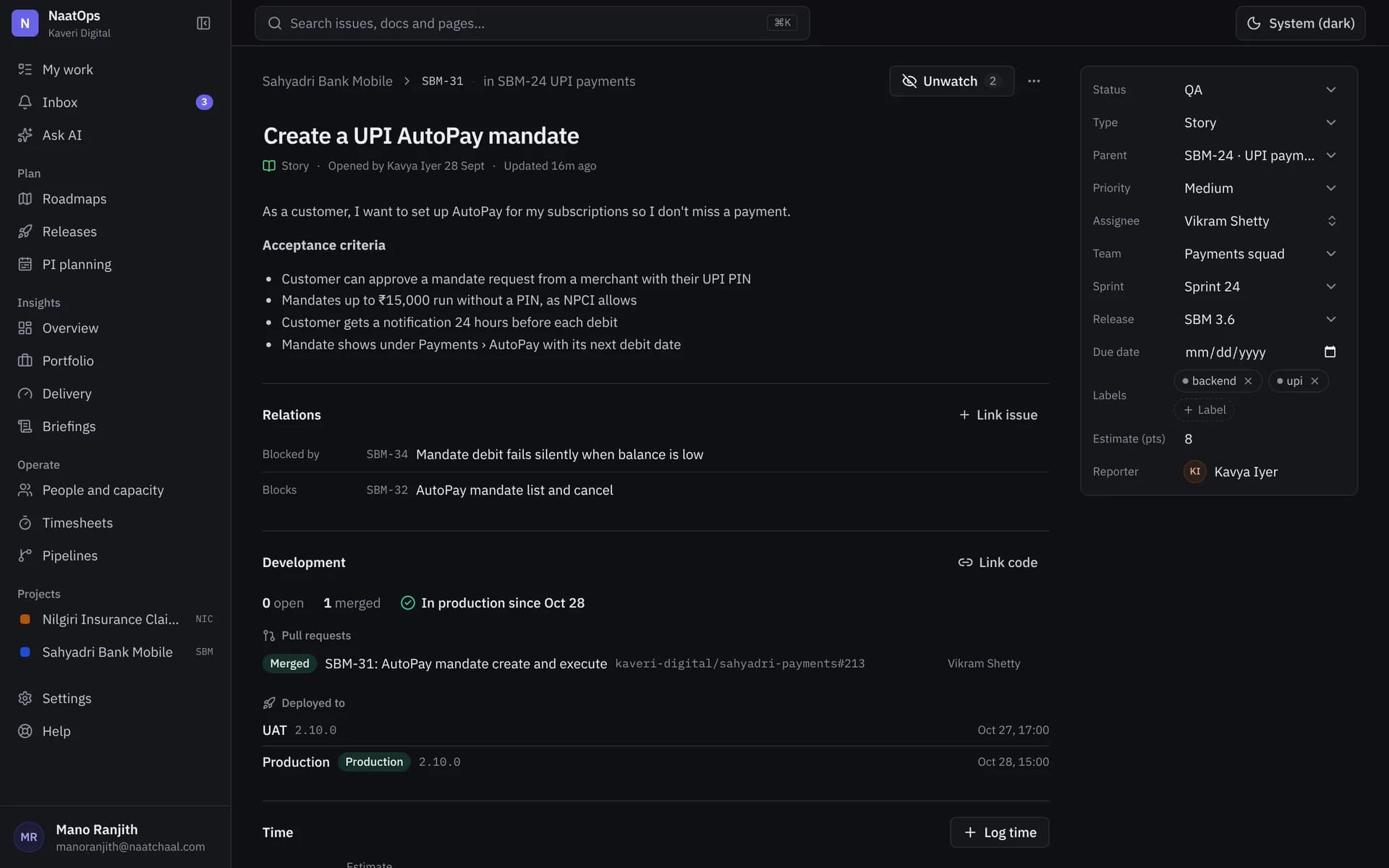Go to Roadmaps page

pos(115,199)
